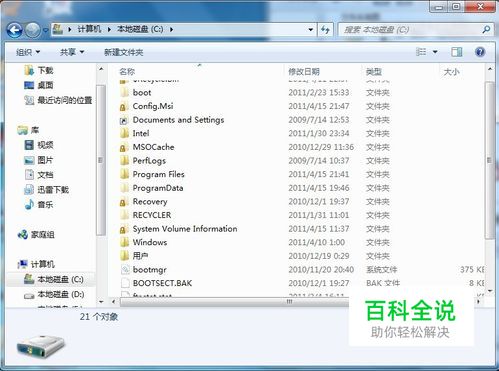The width and height of the screenshot is (499, 371).
Task: Select the 用户 folder icon
Action: 124,256
